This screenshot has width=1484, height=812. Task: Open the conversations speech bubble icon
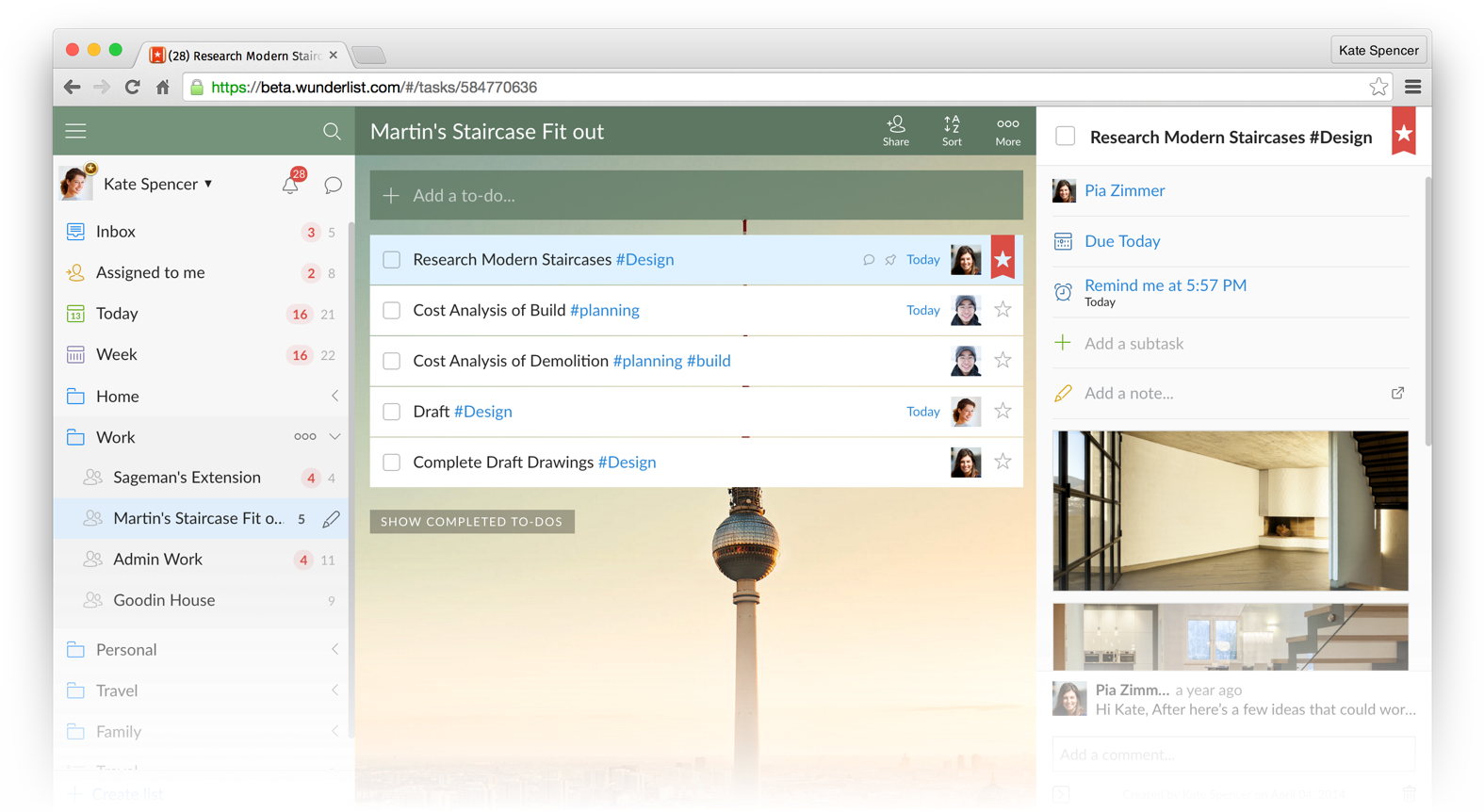click(x=333, y=185)
